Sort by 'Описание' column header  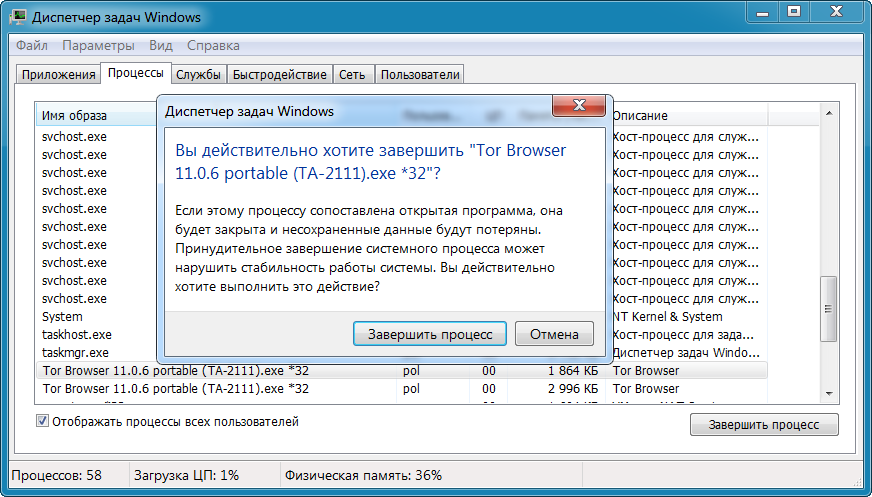click(690, 116)
